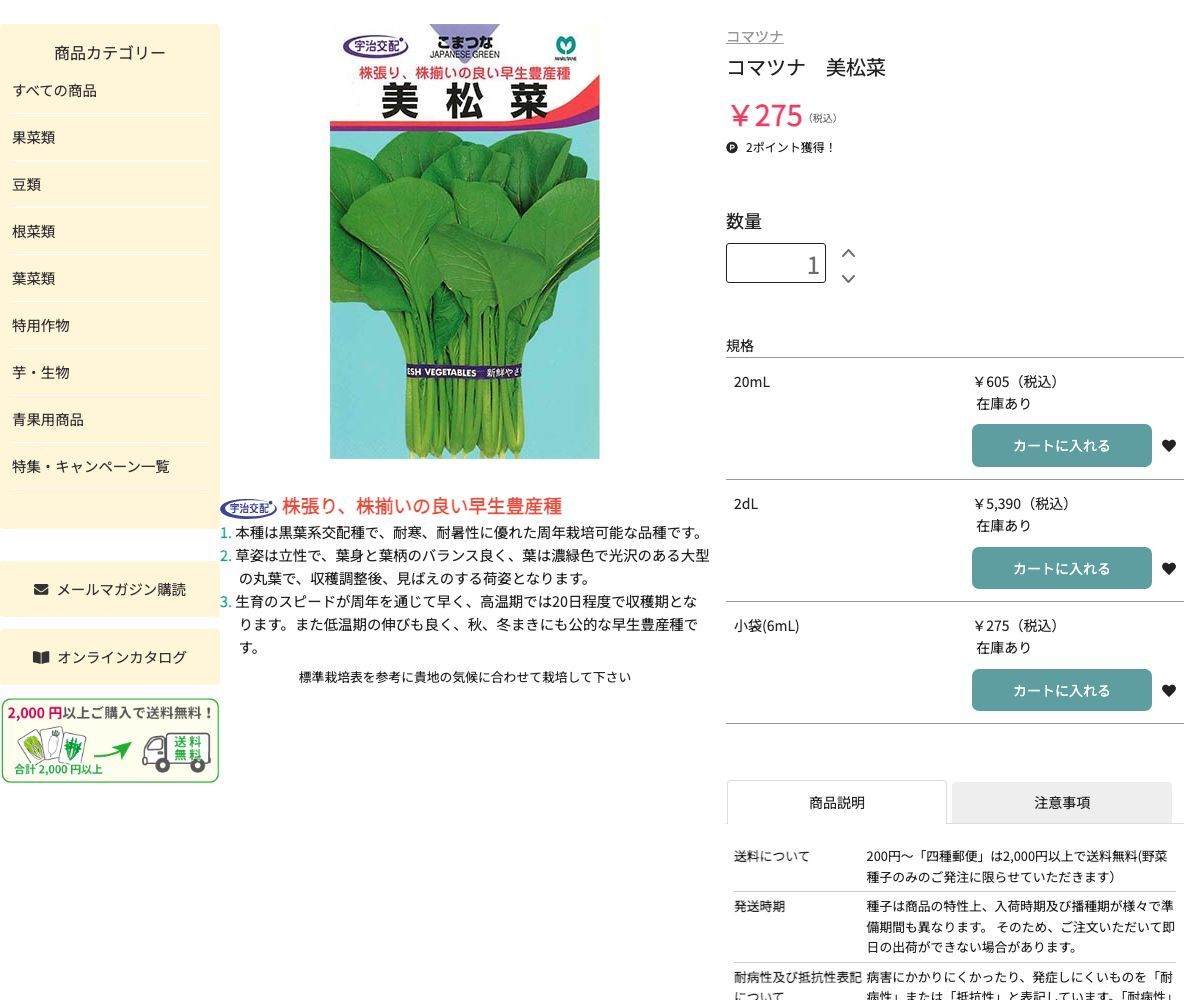Go to 果菜類 category

coord(34,137)
